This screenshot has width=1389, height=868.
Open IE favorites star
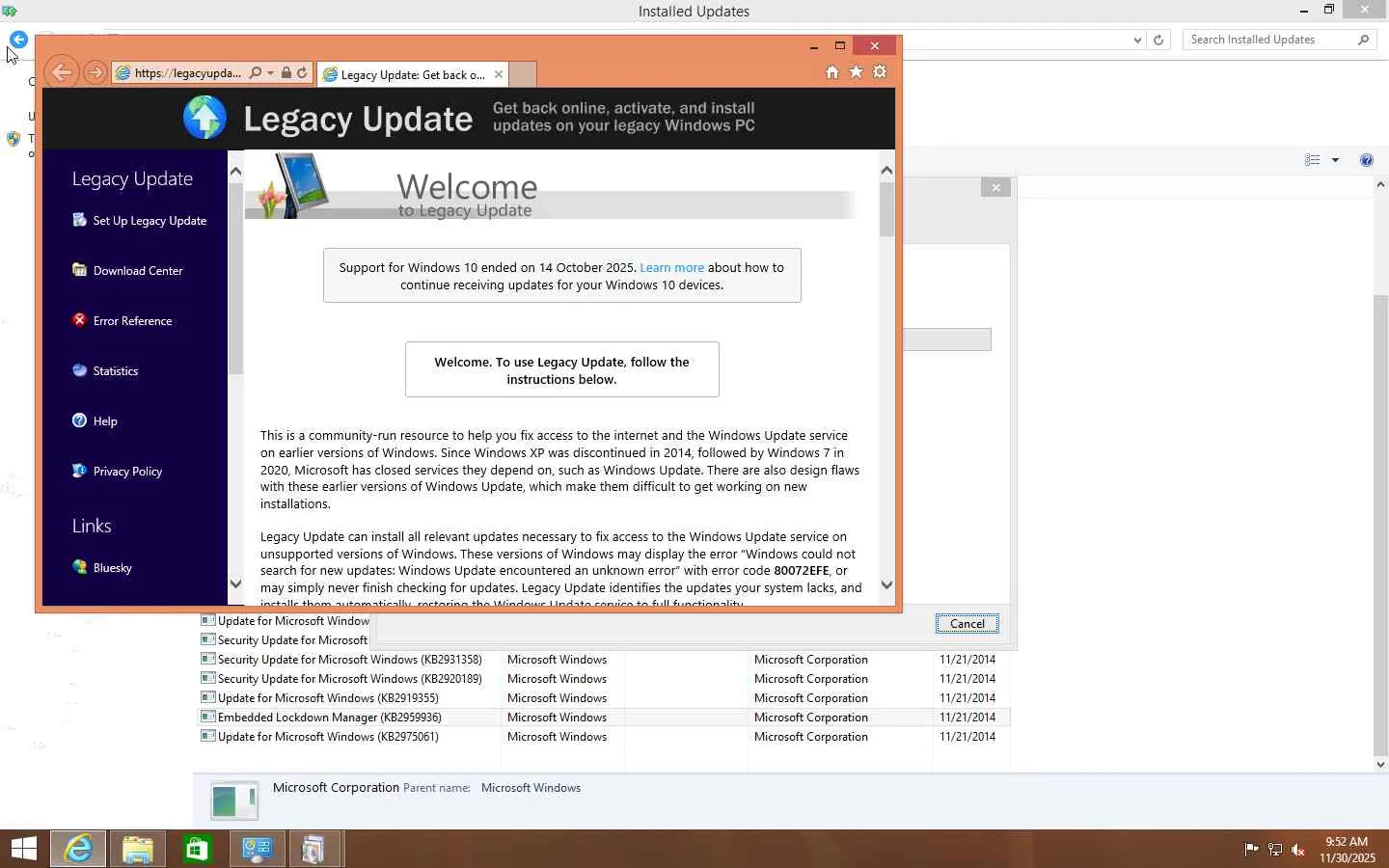pyautogui.click(x=856, y=72)
